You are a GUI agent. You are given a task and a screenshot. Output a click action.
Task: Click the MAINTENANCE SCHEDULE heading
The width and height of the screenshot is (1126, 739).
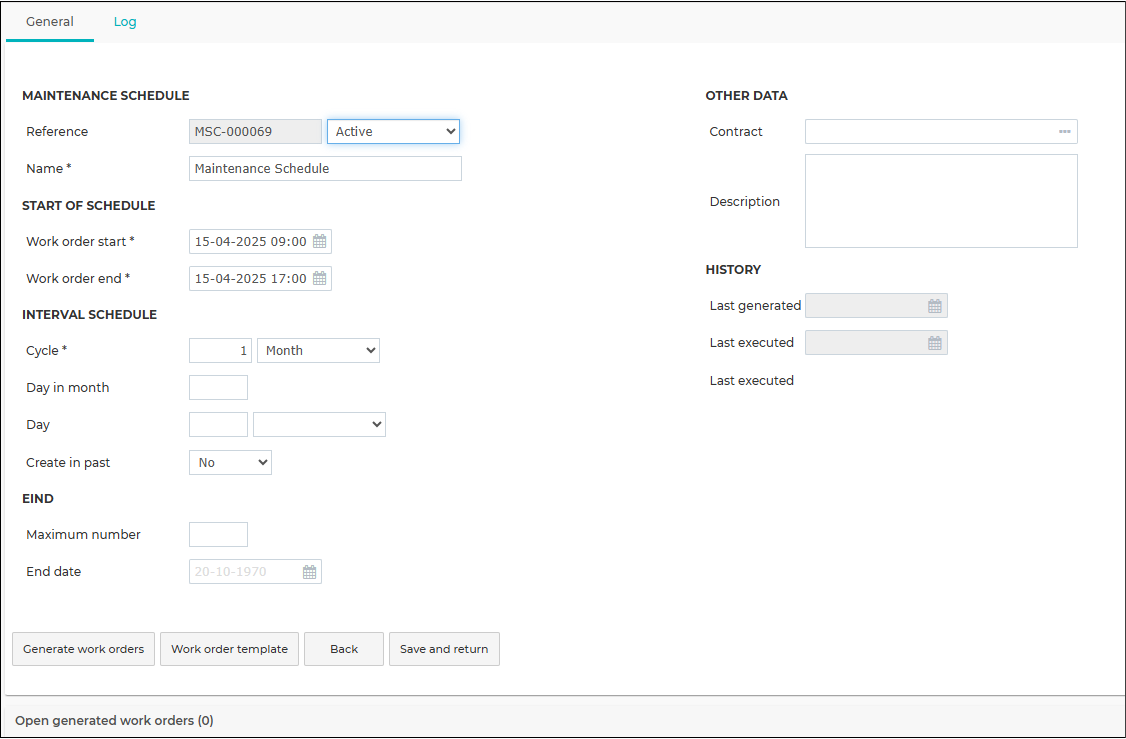coord(106,96)
